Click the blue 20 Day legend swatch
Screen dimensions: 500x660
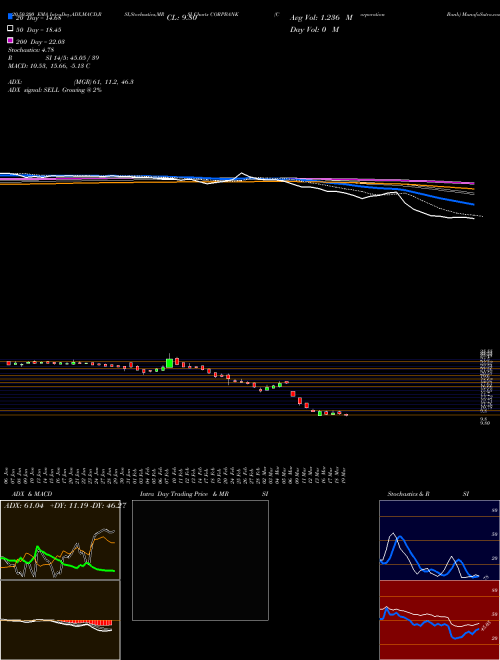[11, 16]
